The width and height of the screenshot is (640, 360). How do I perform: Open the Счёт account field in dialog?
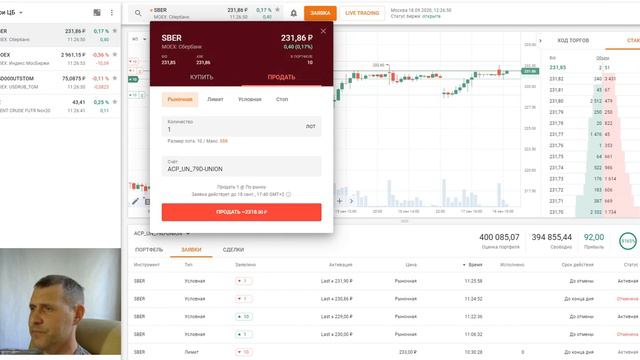pos(241,166)
